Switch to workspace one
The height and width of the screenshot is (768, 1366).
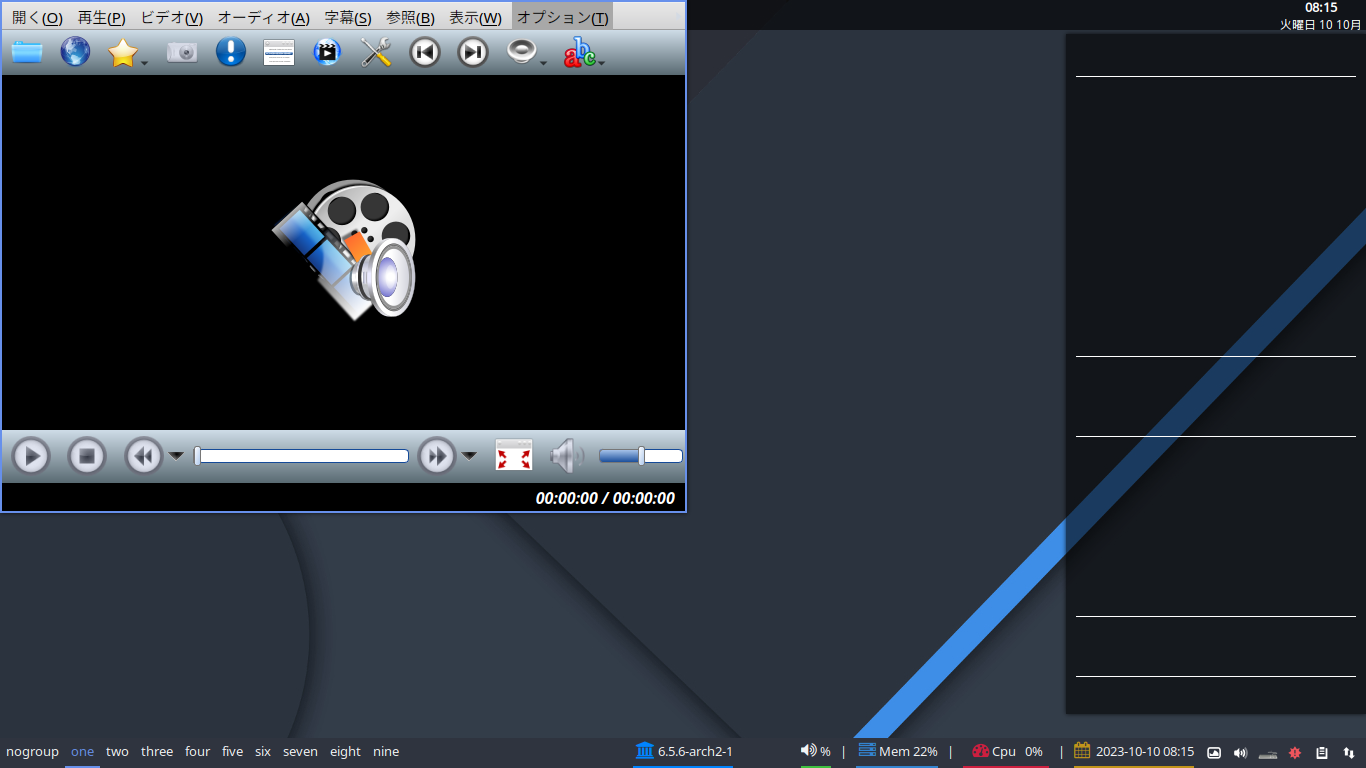tap(82, 751)
